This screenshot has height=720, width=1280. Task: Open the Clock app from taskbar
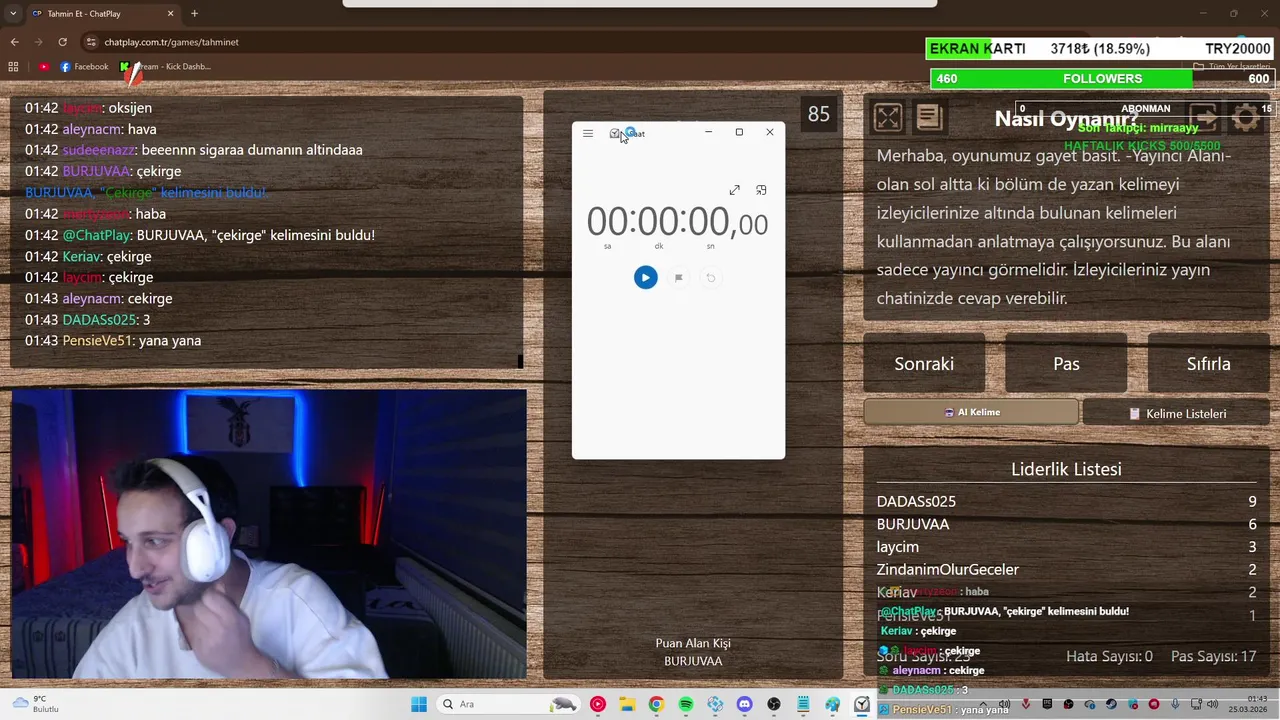(x=862, y=704)
